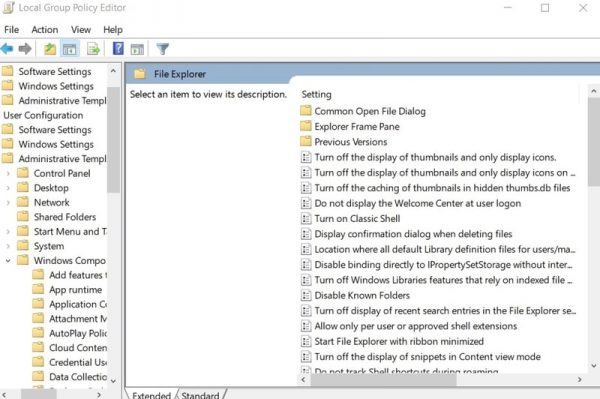Click the Explorer Frame Pane folder icon
Image resolution: width=600 pixels, height=399 pixels.
306,126
